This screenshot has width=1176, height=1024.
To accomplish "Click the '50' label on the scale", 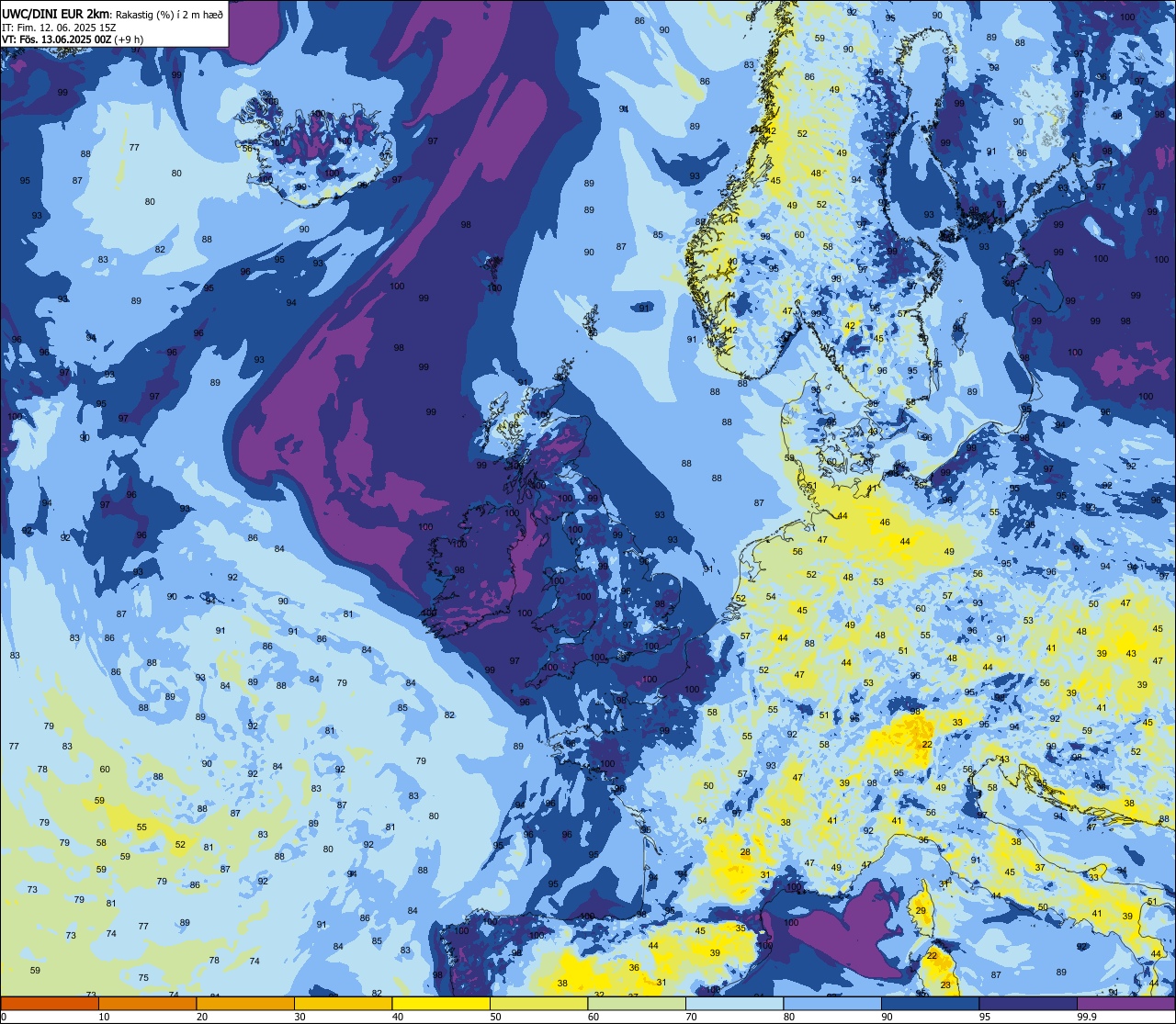I will (x=495, y=1017).
